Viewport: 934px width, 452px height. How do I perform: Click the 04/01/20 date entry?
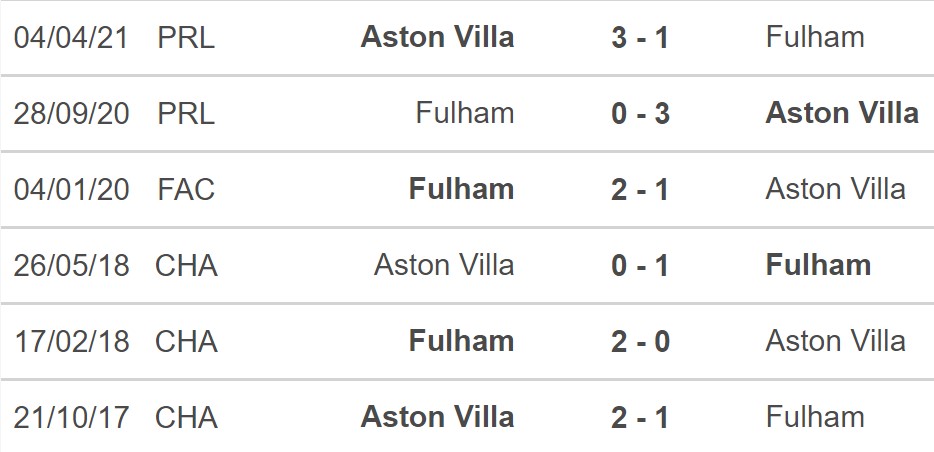pyautogui.click(x=71, y=189)
